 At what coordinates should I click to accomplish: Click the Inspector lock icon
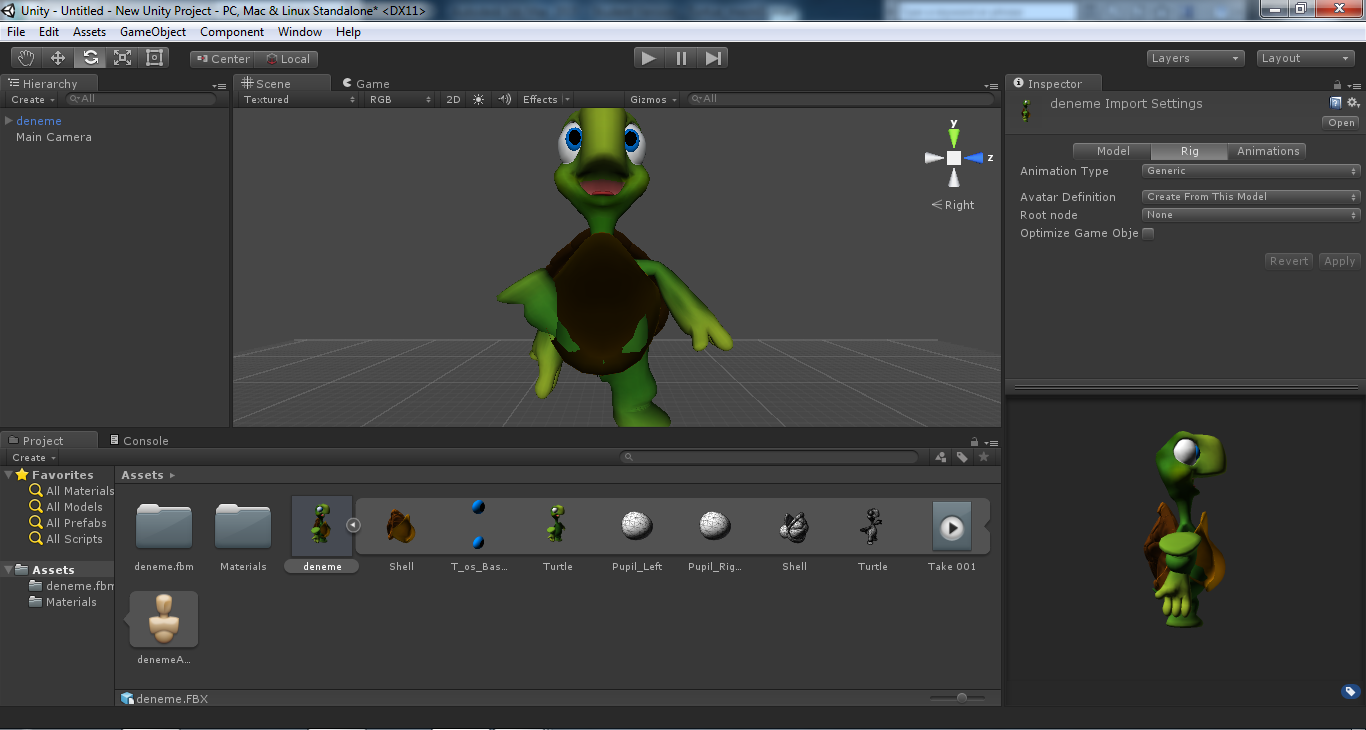click(1337, 83)
